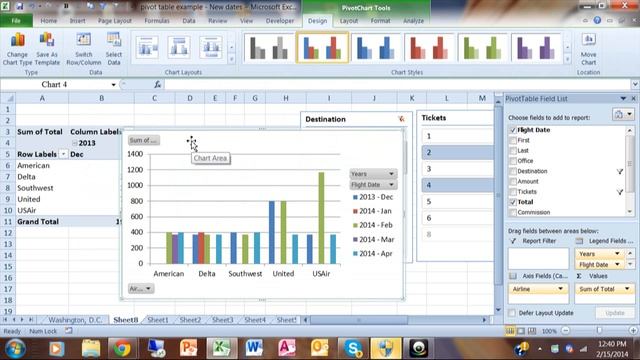Click the Sum of Total chart field button
Viewport: 640px width, 360px height.
144,140
